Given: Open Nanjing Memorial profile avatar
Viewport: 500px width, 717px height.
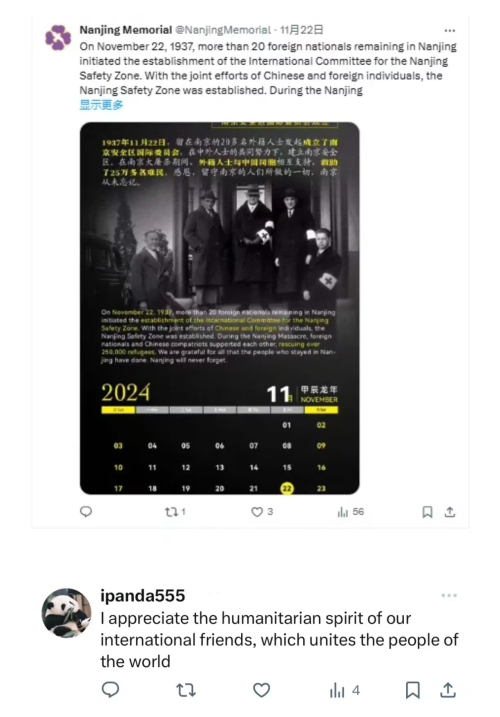Looking at the screenshot, I should 58,37.
